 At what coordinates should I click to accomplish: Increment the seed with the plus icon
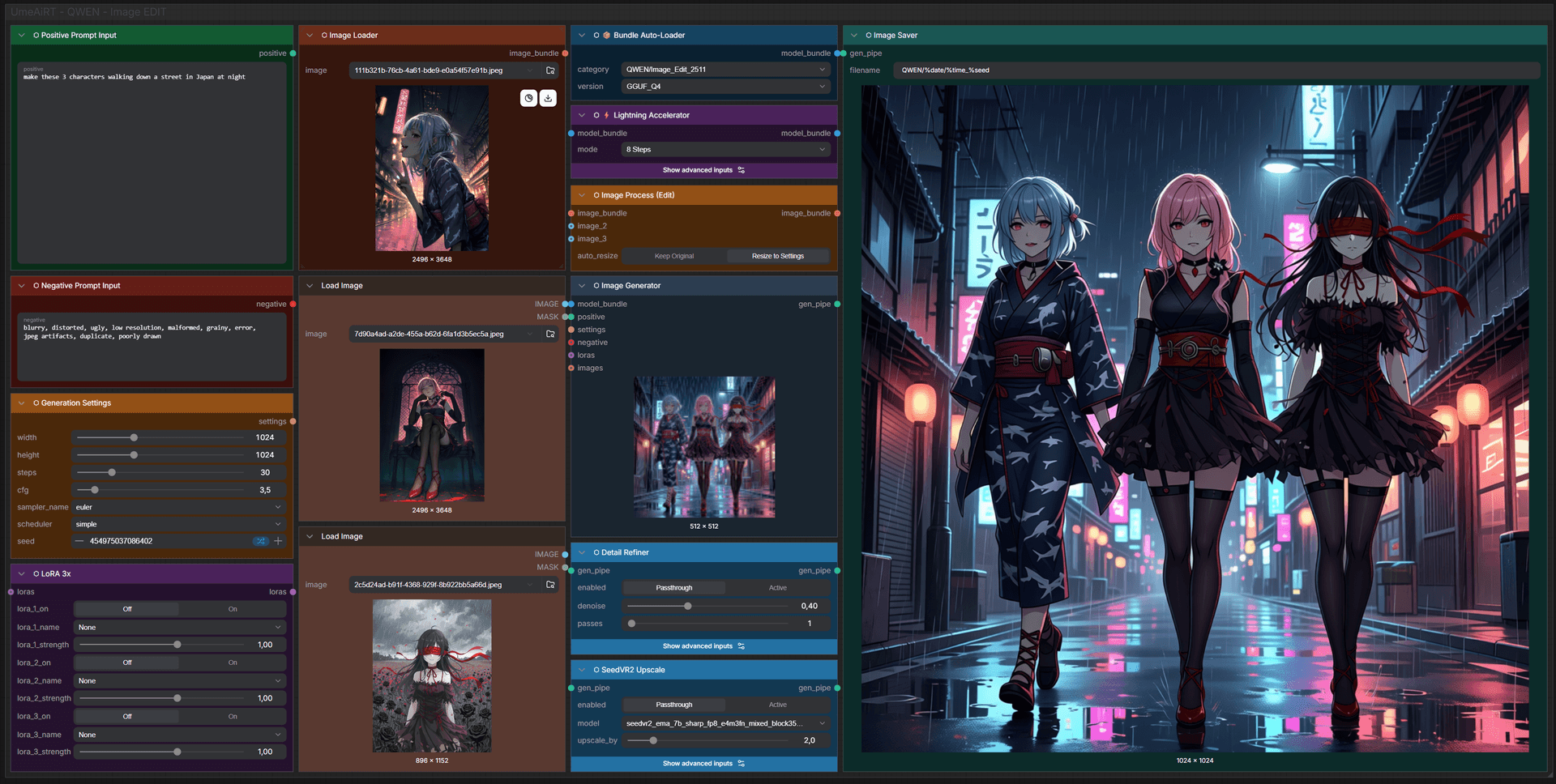pyautogui.click(x=278, y=541)
